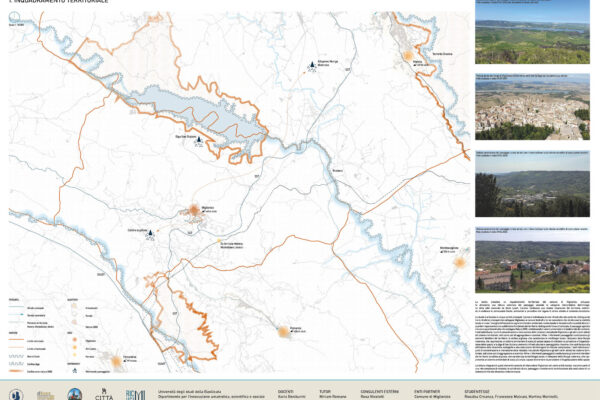Click the STUDENTESSE heading in footer

479,392
